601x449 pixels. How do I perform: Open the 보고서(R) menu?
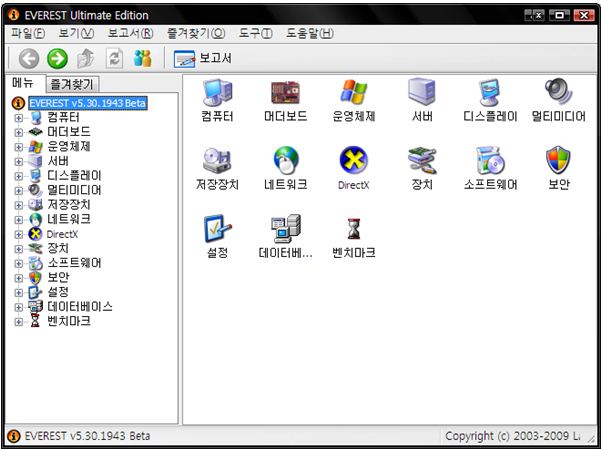130,34
